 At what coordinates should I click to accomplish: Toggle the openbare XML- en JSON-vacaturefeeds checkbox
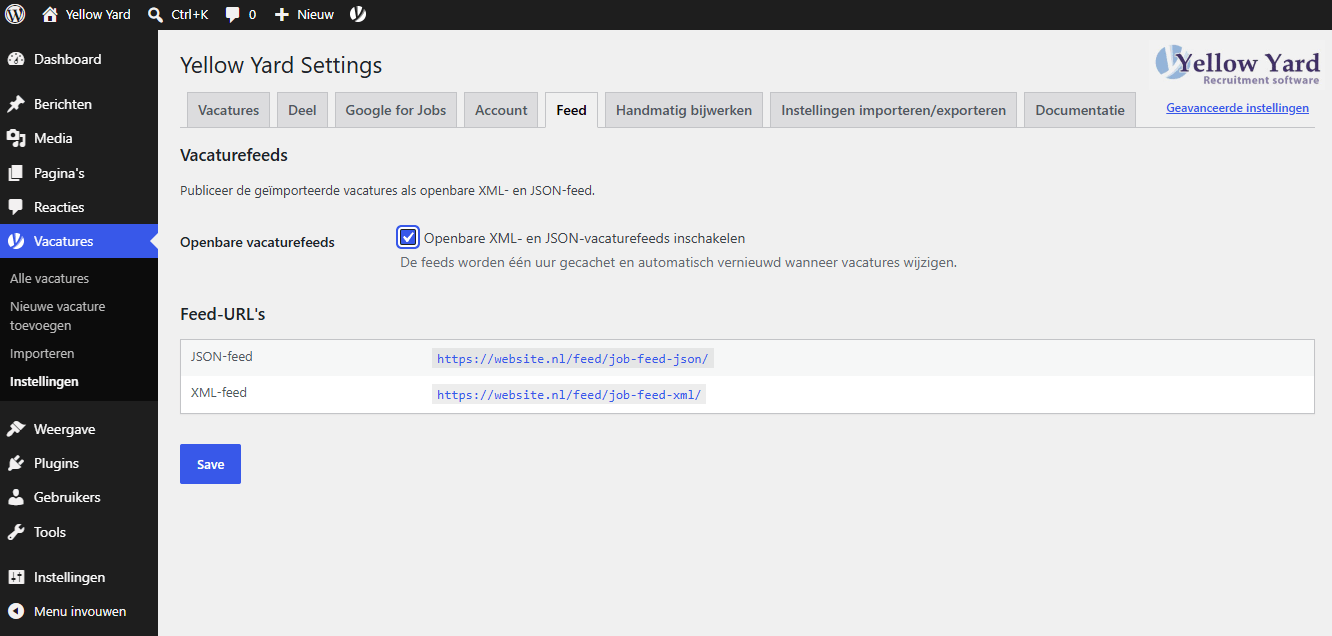(408, 237)
